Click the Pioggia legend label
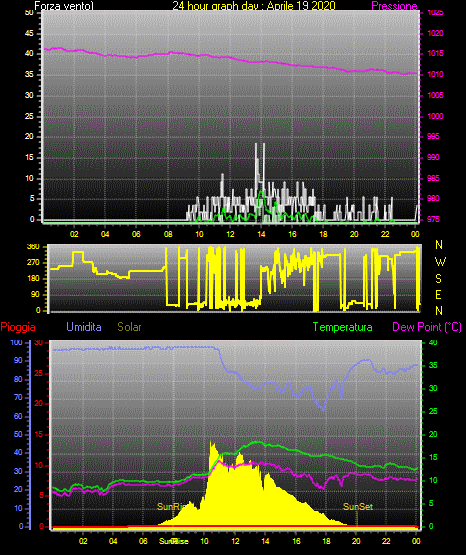 [x=18, y=327]
